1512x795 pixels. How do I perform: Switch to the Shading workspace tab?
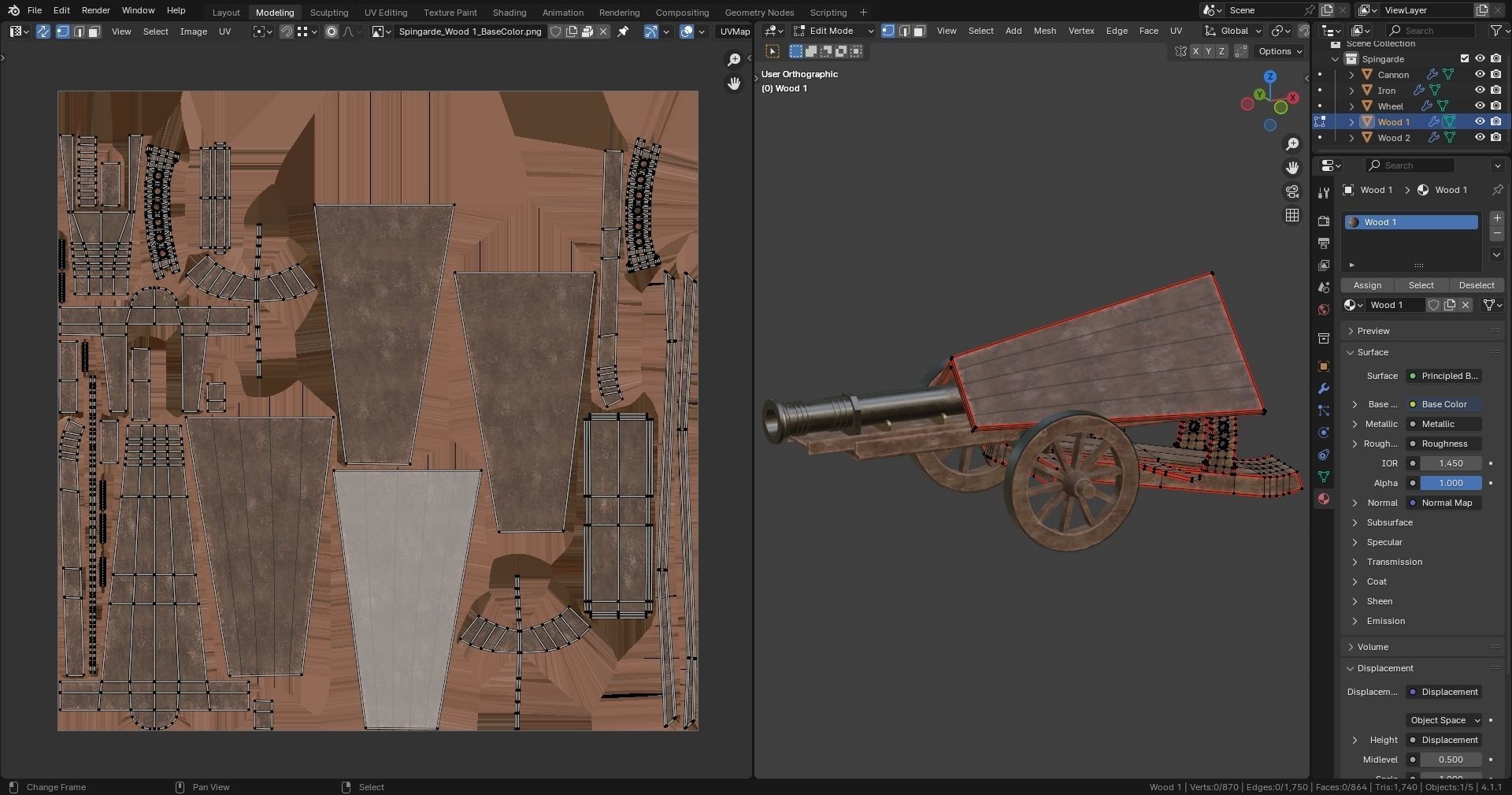click(x=510, y=12)
